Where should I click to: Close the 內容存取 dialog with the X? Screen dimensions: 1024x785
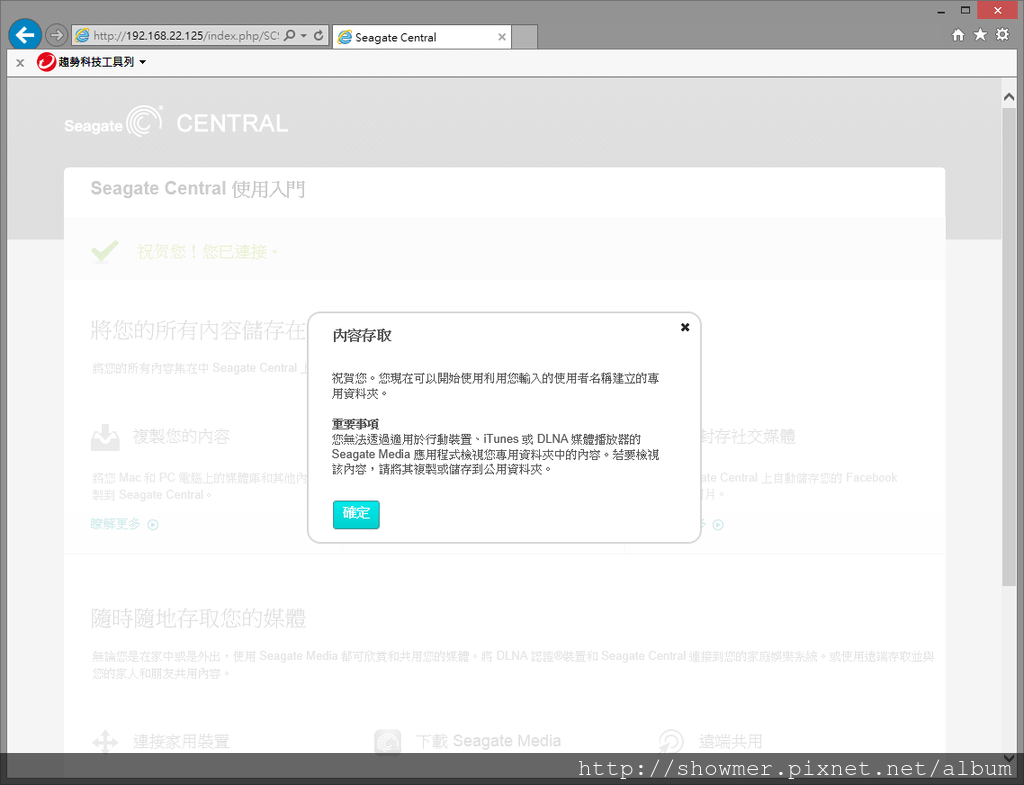(685, 327)
